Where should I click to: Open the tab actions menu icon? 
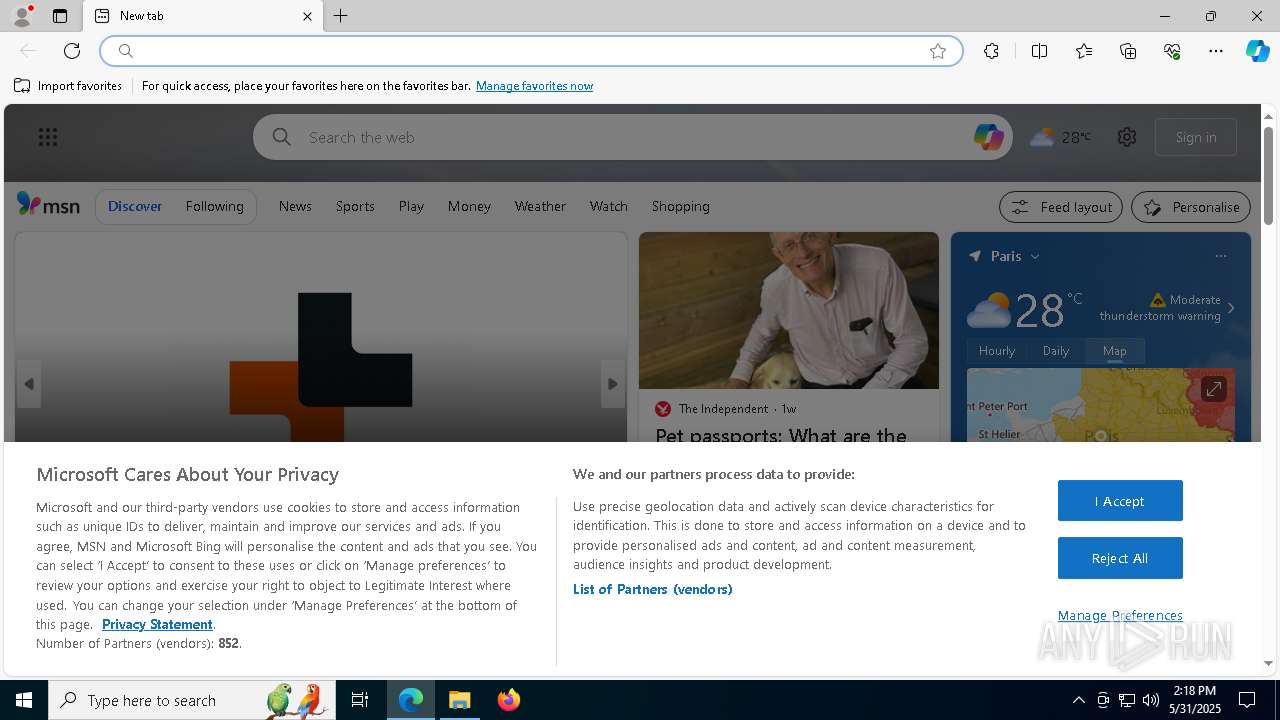[x=60, y=16]
